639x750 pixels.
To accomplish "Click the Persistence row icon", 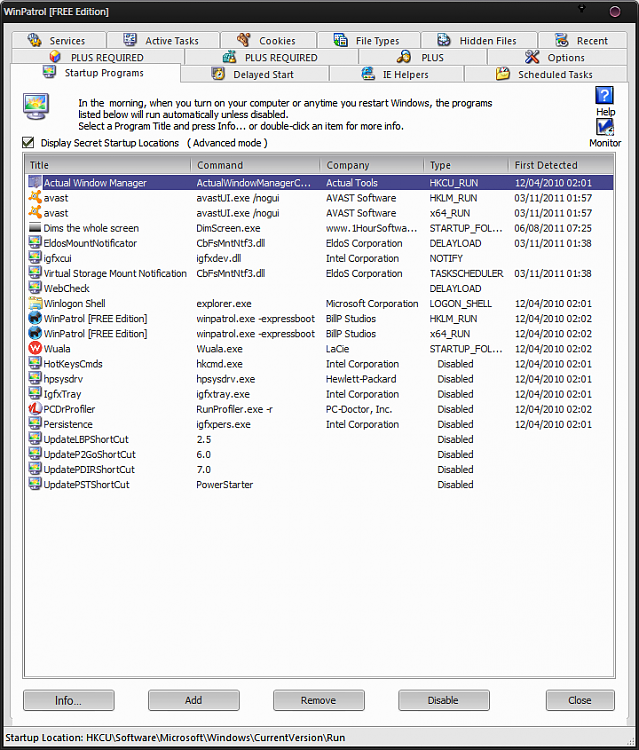I will pyautogui.click(x=35, y=424).
